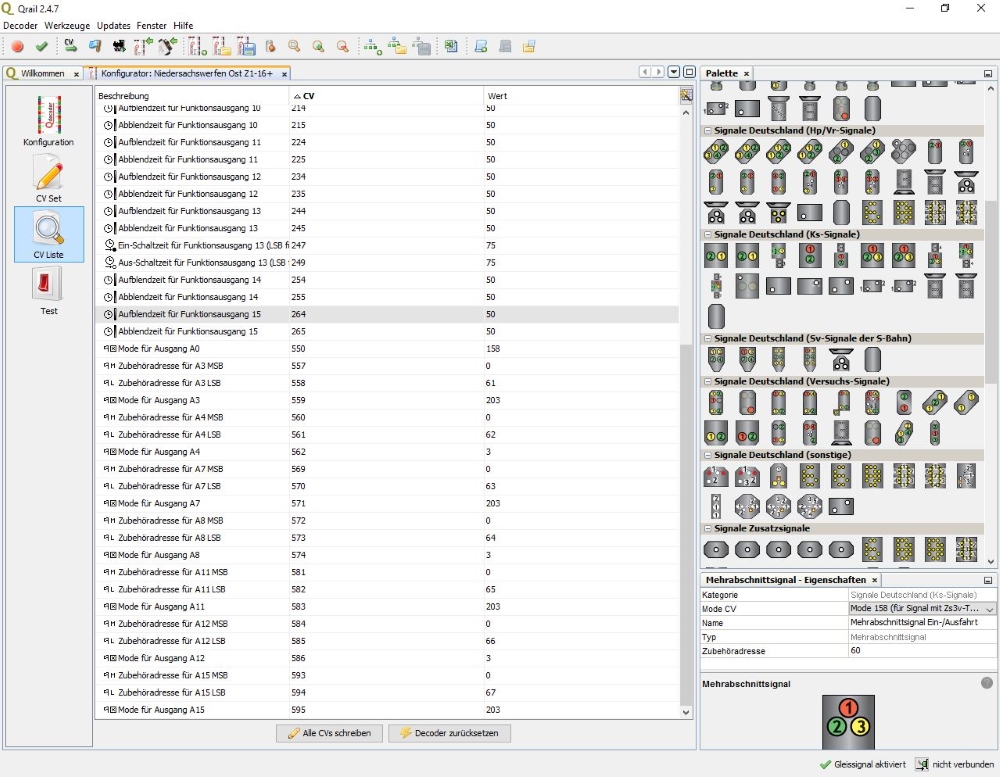Open the Konfiguration sidebar view

pyautogui.click(x=48, y=121)
